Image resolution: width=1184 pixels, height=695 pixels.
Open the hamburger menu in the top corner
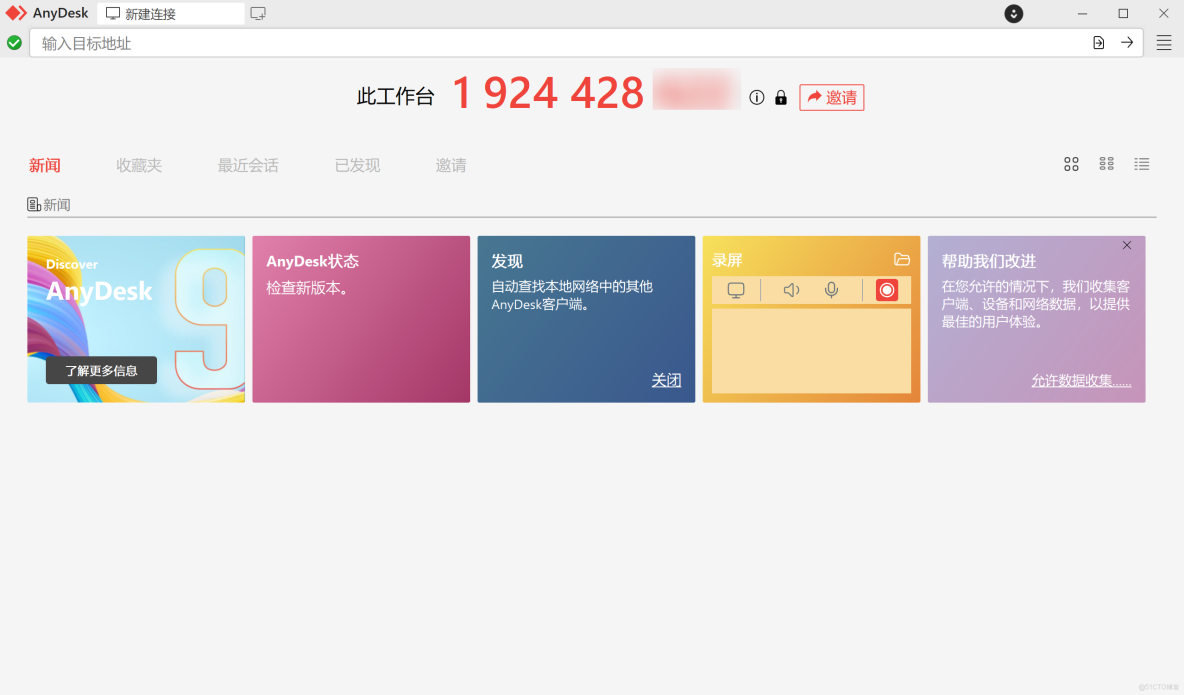[x=1163, y=43]
